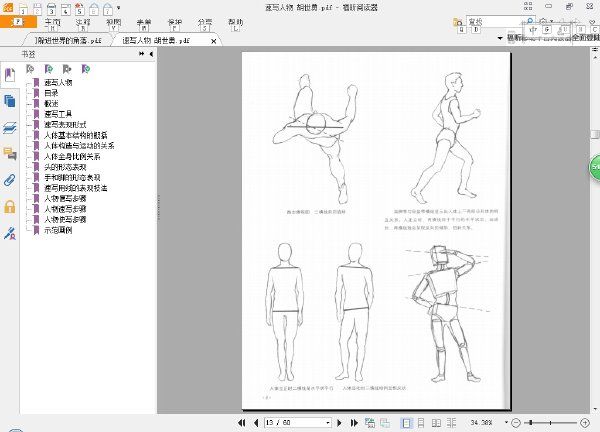Jump to bookmark 人体全身比例关系
Viewport: 600px width, 432px height.
pos(72,156)
